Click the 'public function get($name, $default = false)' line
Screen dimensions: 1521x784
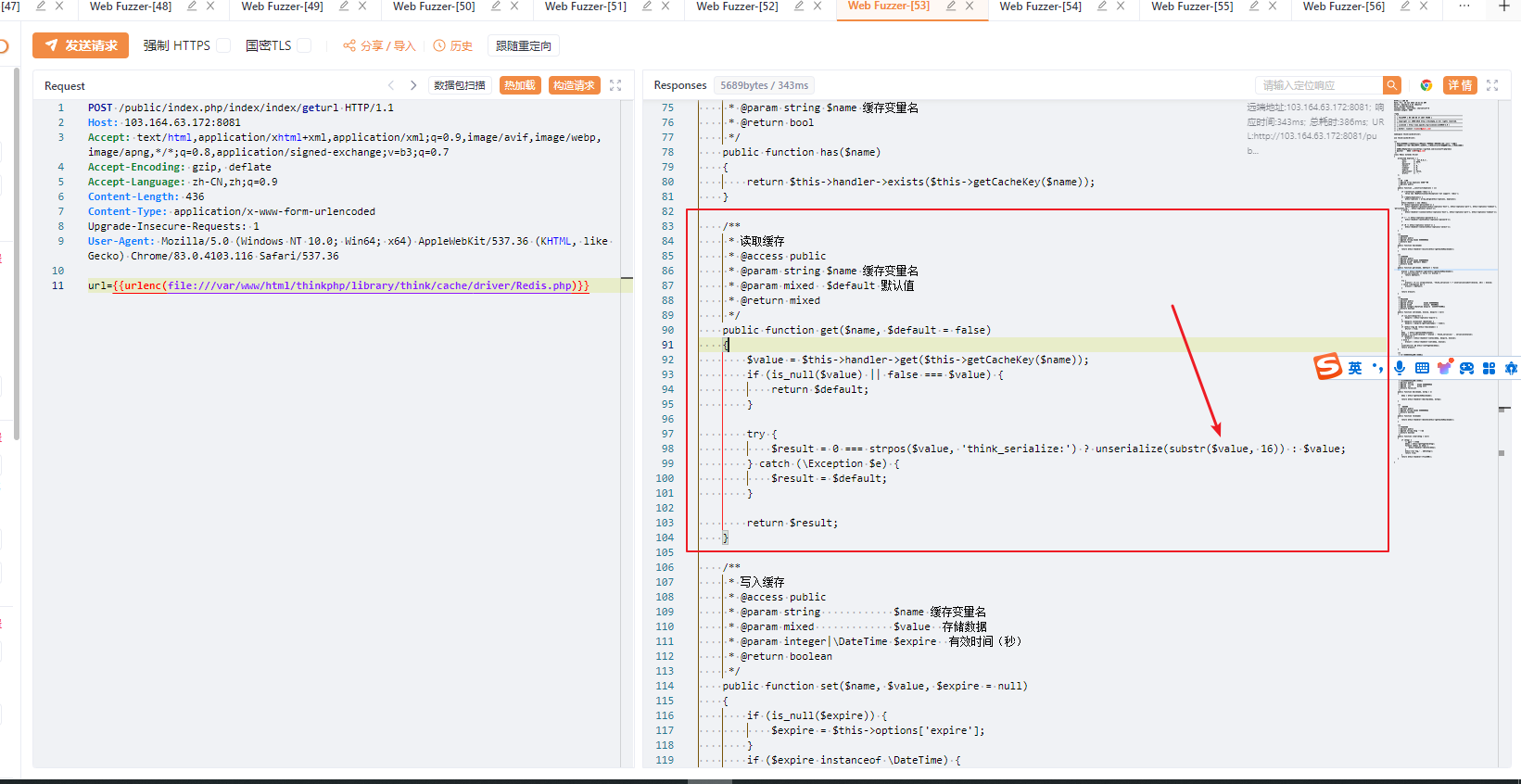coord(856,330)
